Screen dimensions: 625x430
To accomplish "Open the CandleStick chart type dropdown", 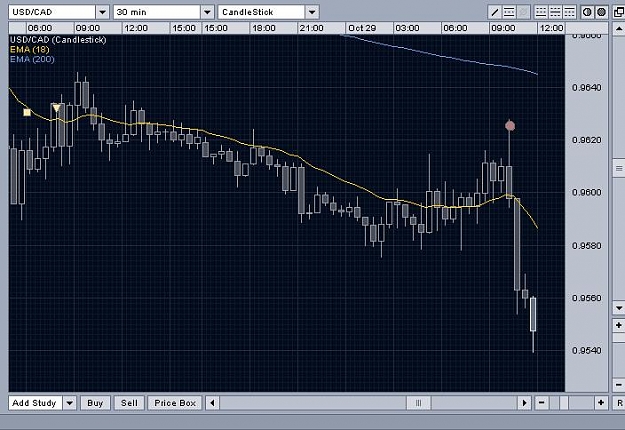I will pos(312,12).
